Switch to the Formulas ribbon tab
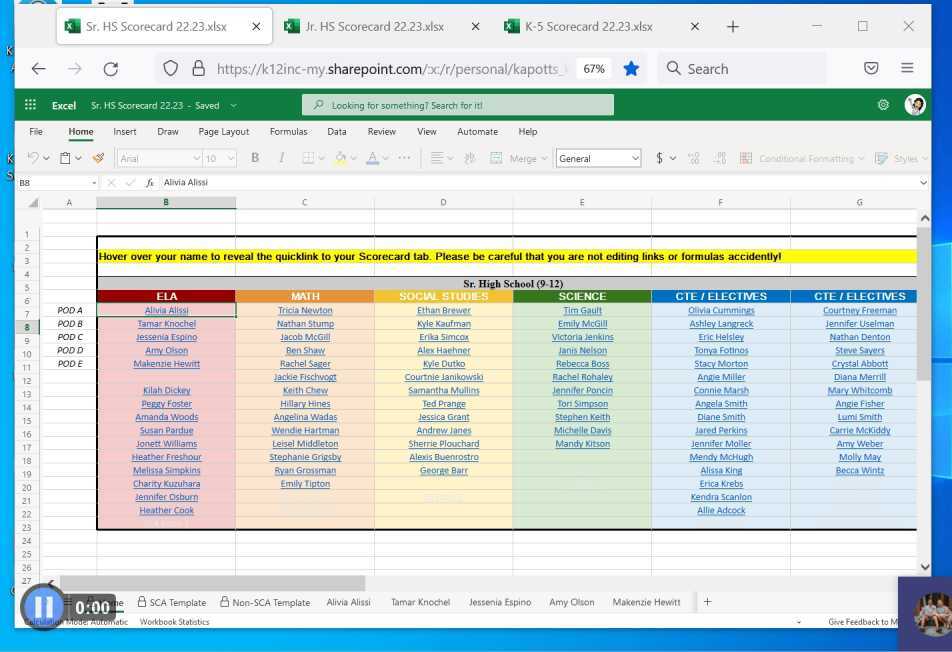 click(x=288, y=131)
